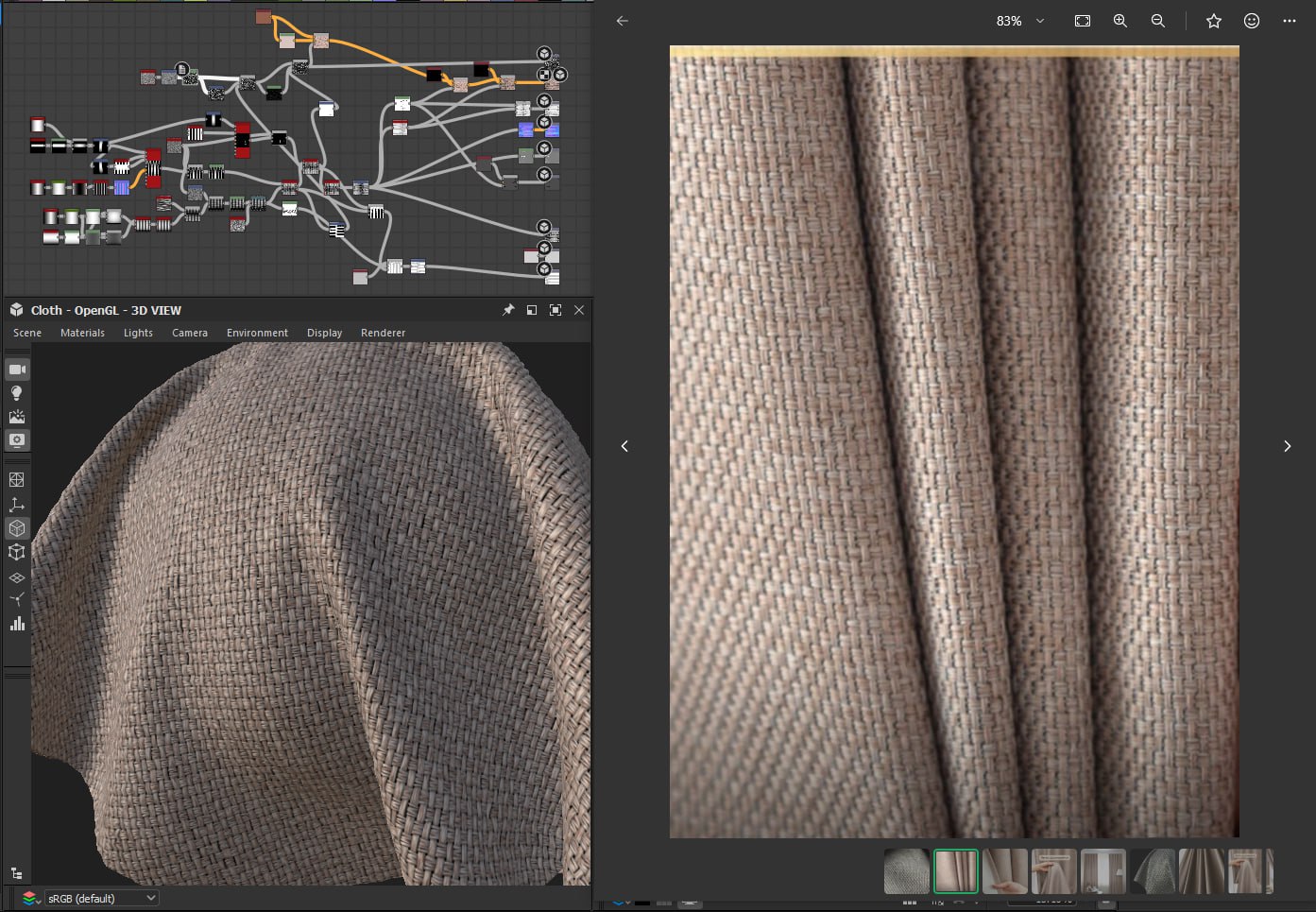Click the smiley feedback icon

click(1252, 21)
